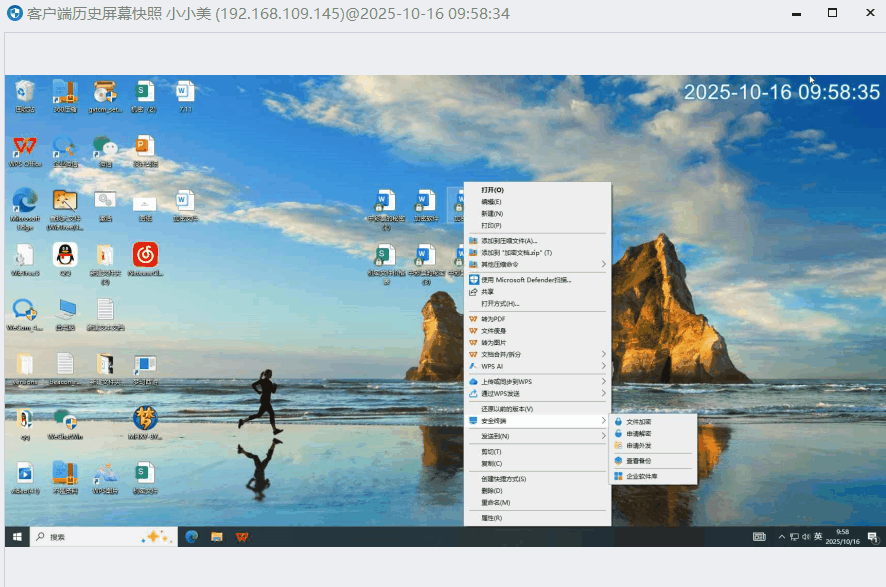The height and width of the screenshot is (587, 886).
Task: Expand the 文档合并/拆分 submenu arrow
Action: tap(603, 354)
